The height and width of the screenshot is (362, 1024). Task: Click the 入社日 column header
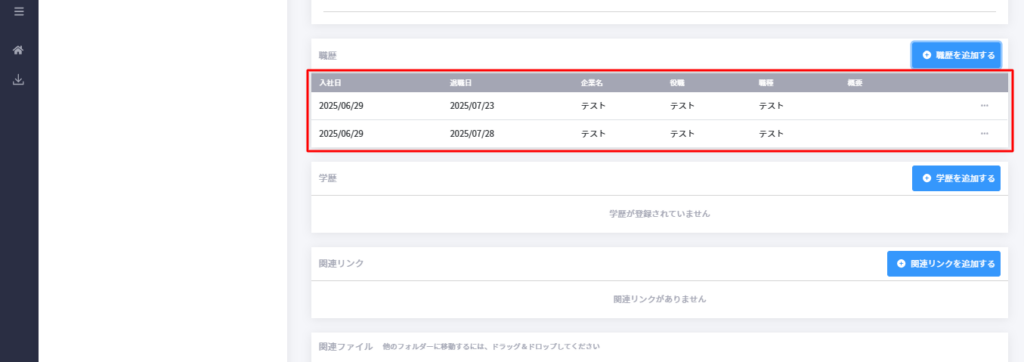330,83
